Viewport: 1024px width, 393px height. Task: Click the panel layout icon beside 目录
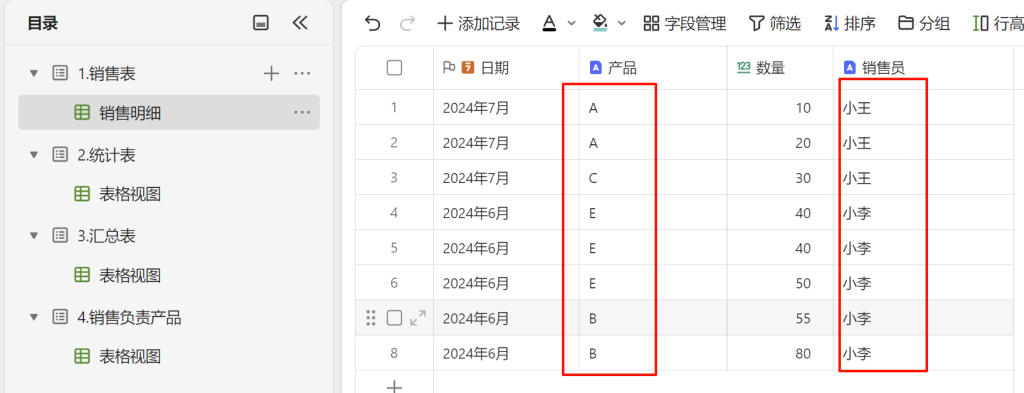(261, 24)
